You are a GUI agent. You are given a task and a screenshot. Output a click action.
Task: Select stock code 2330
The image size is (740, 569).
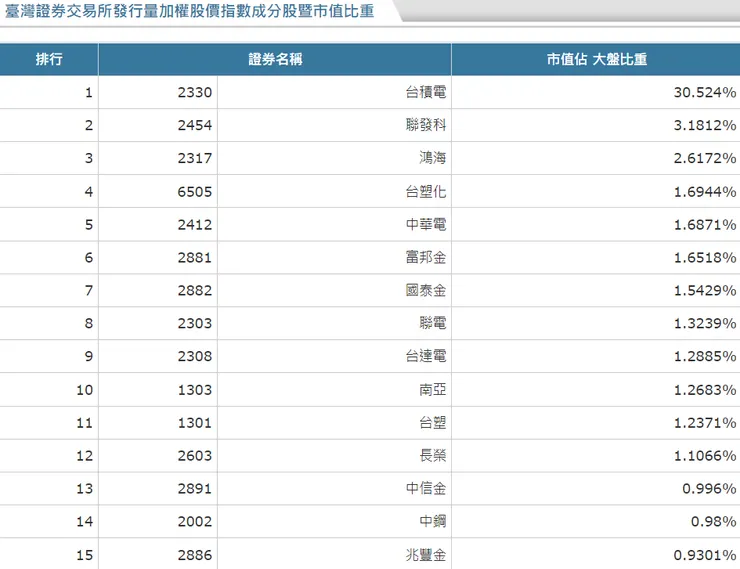[194, 92]
